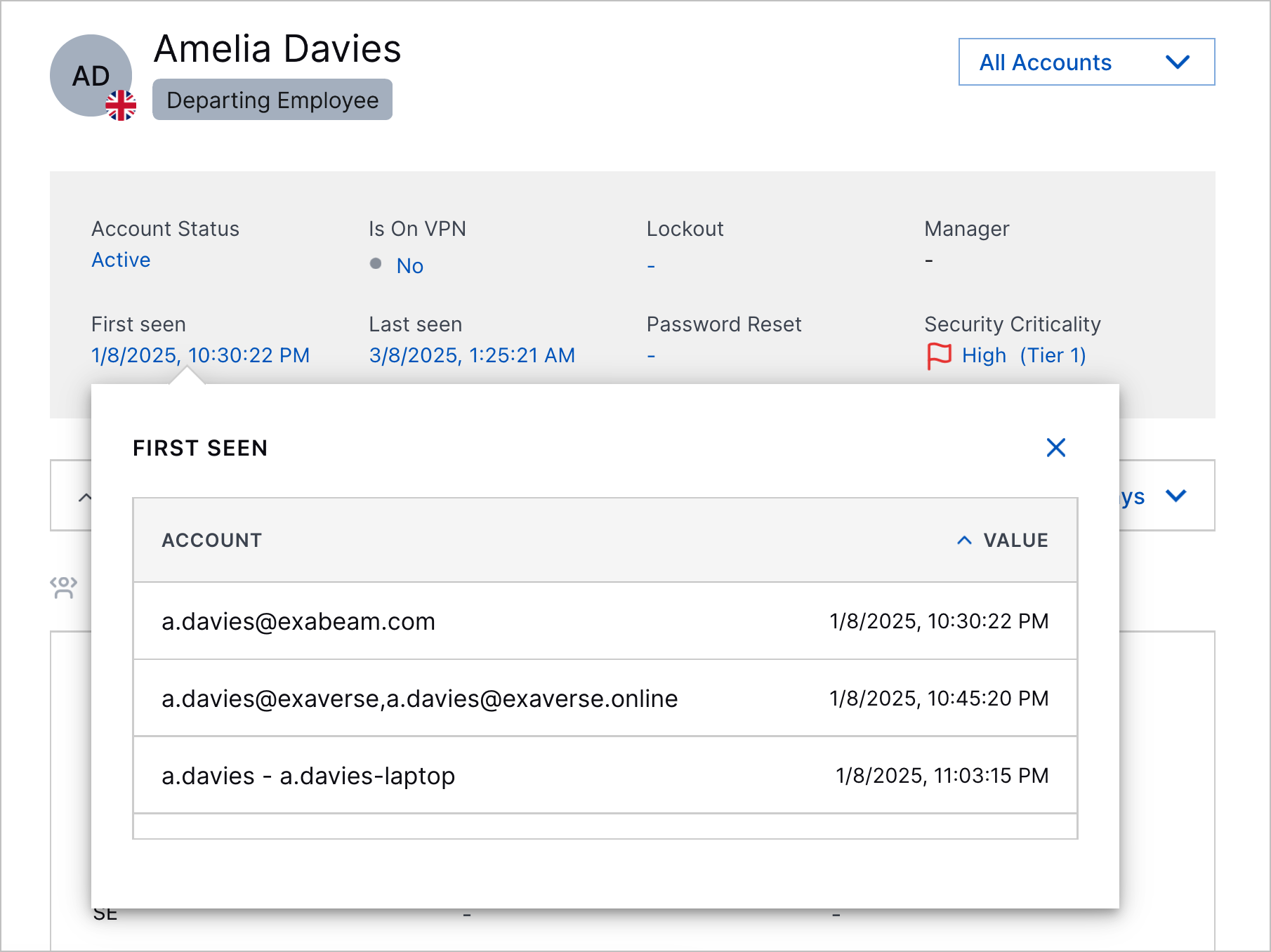The image size is (1271, 952).
Task: Close the FIRST SEEN popup
Action: (1055, 447)
